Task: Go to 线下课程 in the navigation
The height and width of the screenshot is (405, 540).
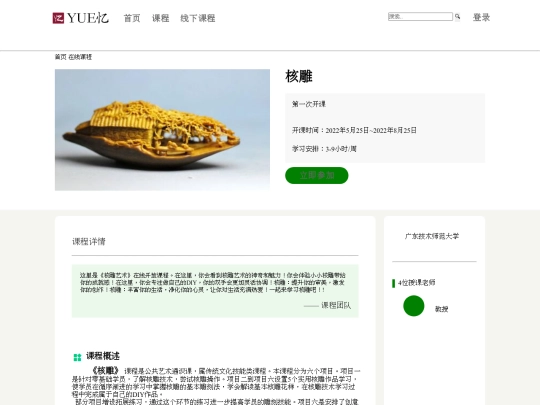Action: coord(198,18)
